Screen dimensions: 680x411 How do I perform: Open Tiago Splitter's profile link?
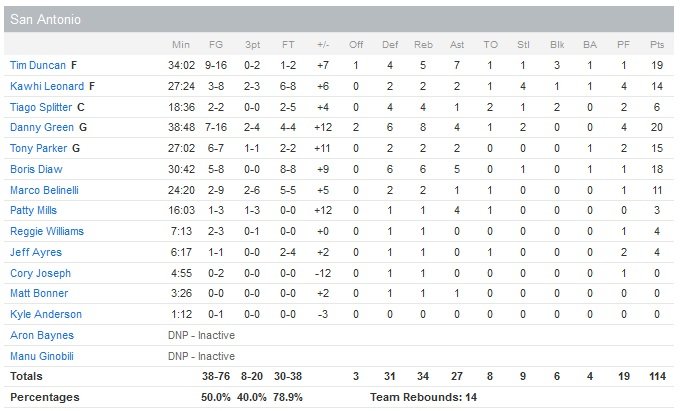pos(40,107)
